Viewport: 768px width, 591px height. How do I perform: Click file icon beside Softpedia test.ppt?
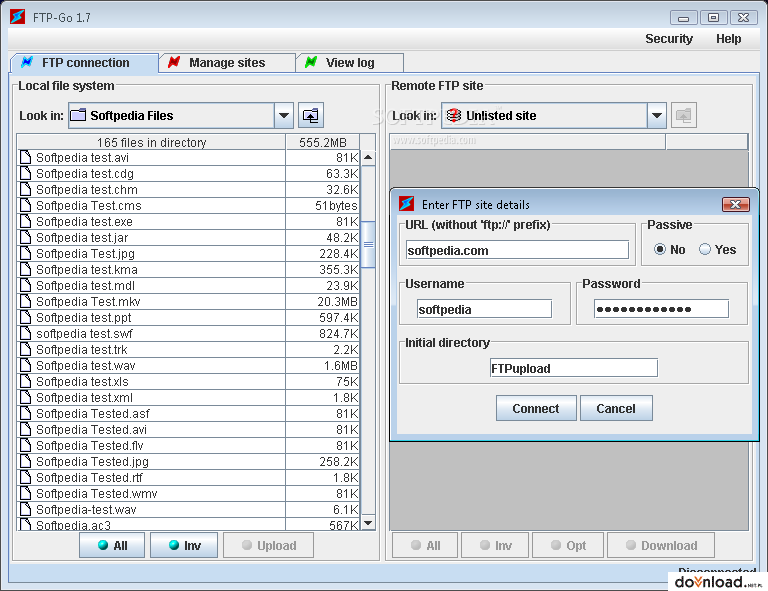click(x=25, y=317)
